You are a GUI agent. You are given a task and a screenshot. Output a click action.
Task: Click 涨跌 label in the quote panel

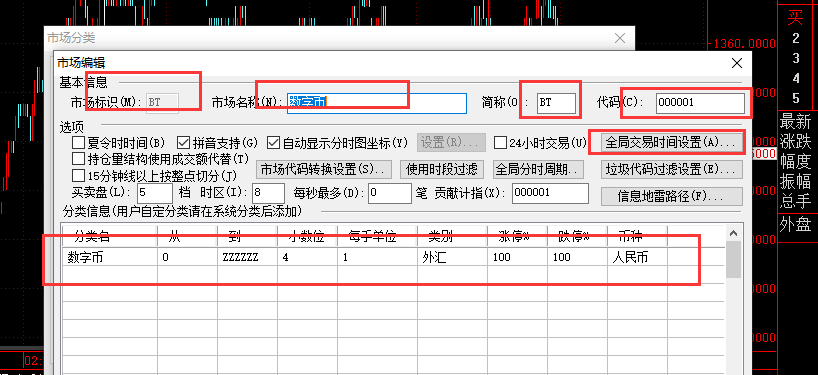tap(795, 142)
